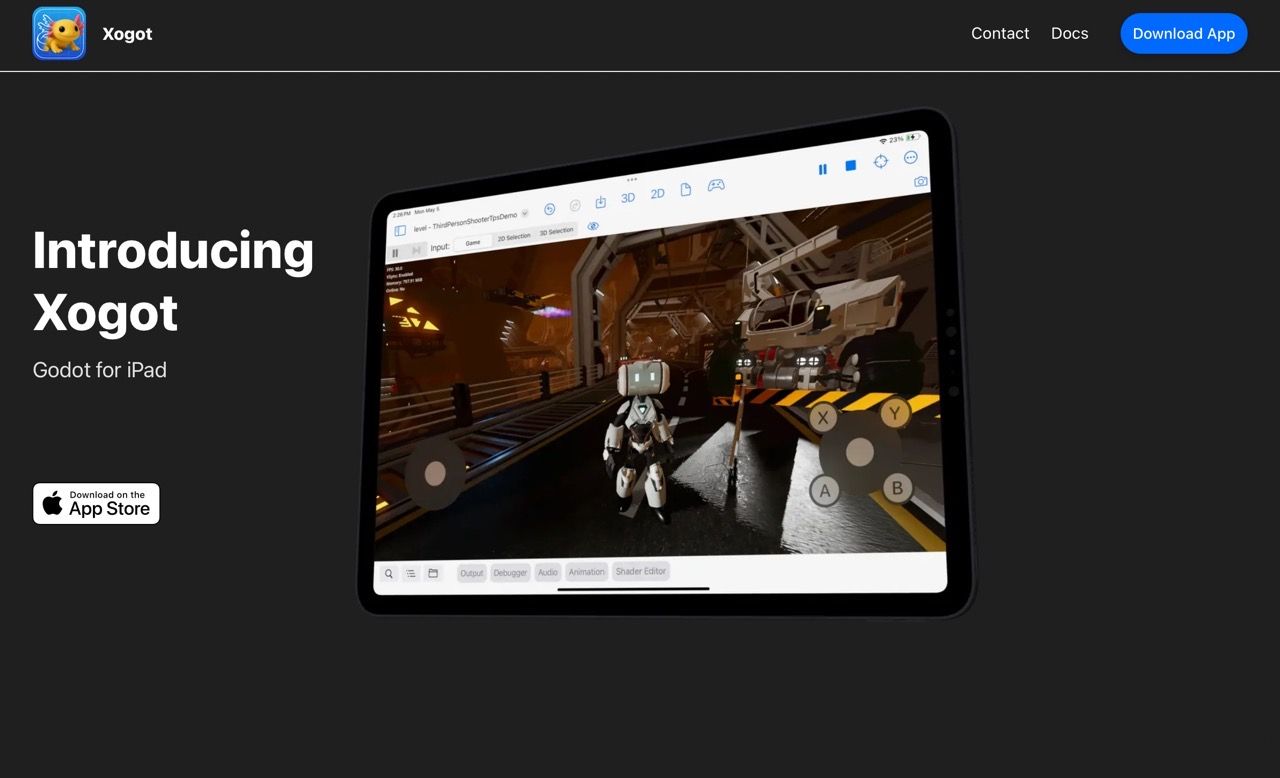Click the redo arrow icon

click(x=575, y=205)
